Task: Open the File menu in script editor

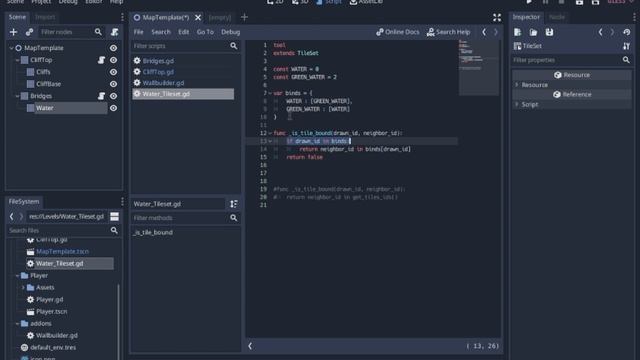Action: (x=139, y=32)
